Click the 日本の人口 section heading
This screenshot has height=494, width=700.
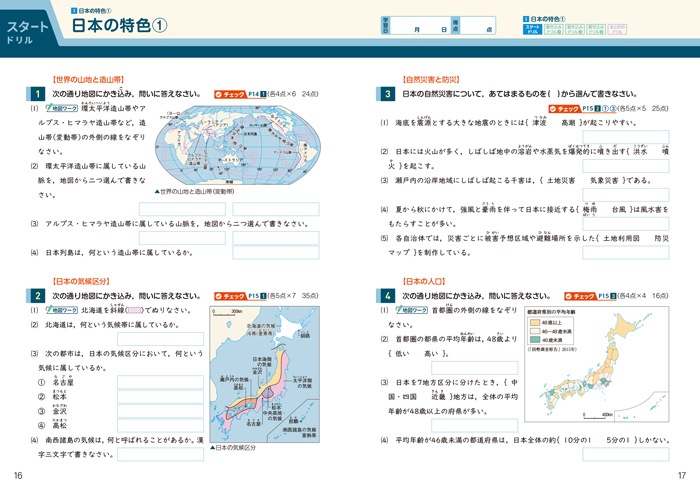coord(429,282)
